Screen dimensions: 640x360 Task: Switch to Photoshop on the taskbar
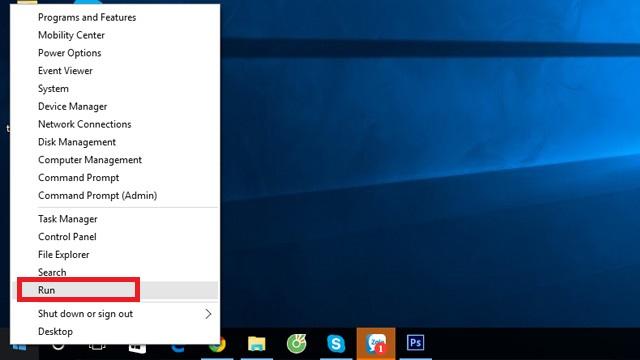[415, 343]
